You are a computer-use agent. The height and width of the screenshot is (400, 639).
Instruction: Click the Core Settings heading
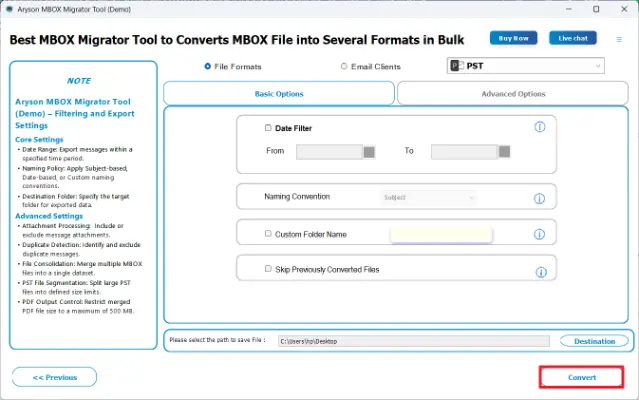point(39,139)
